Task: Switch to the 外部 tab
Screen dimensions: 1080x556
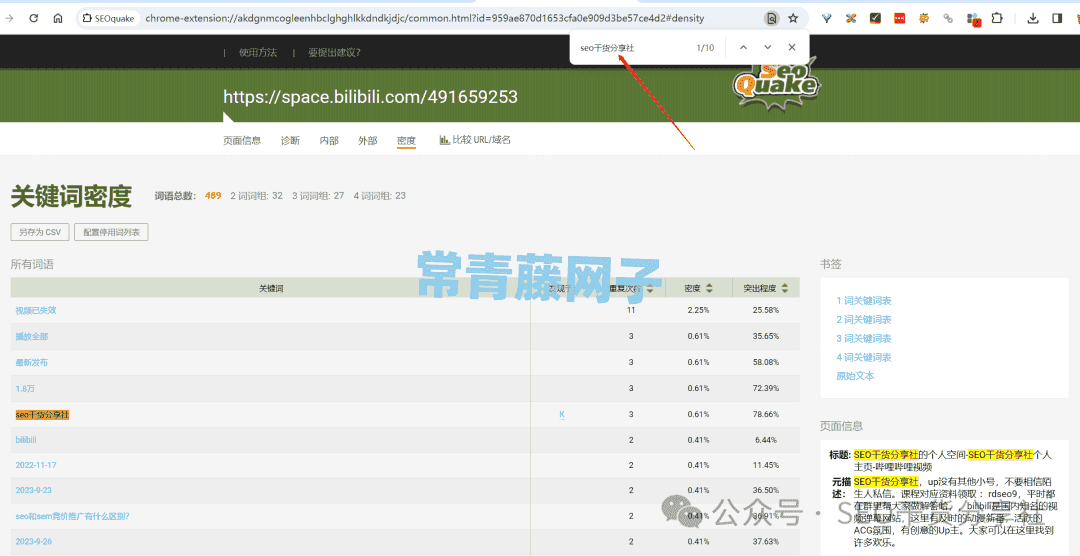Action: (367, 141)
